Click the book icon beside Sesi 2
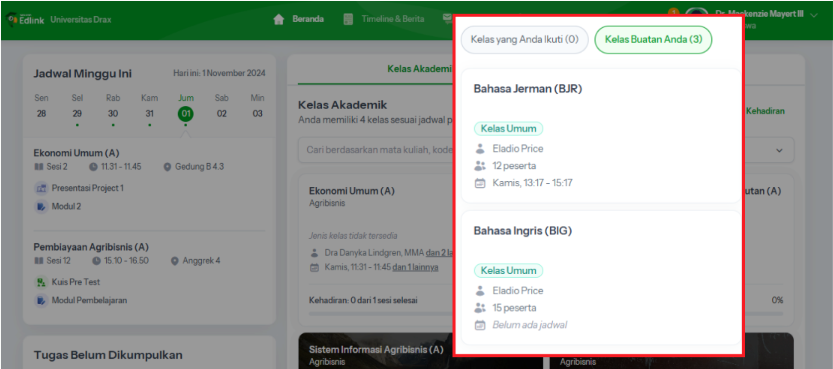 [x=38, y=167]
